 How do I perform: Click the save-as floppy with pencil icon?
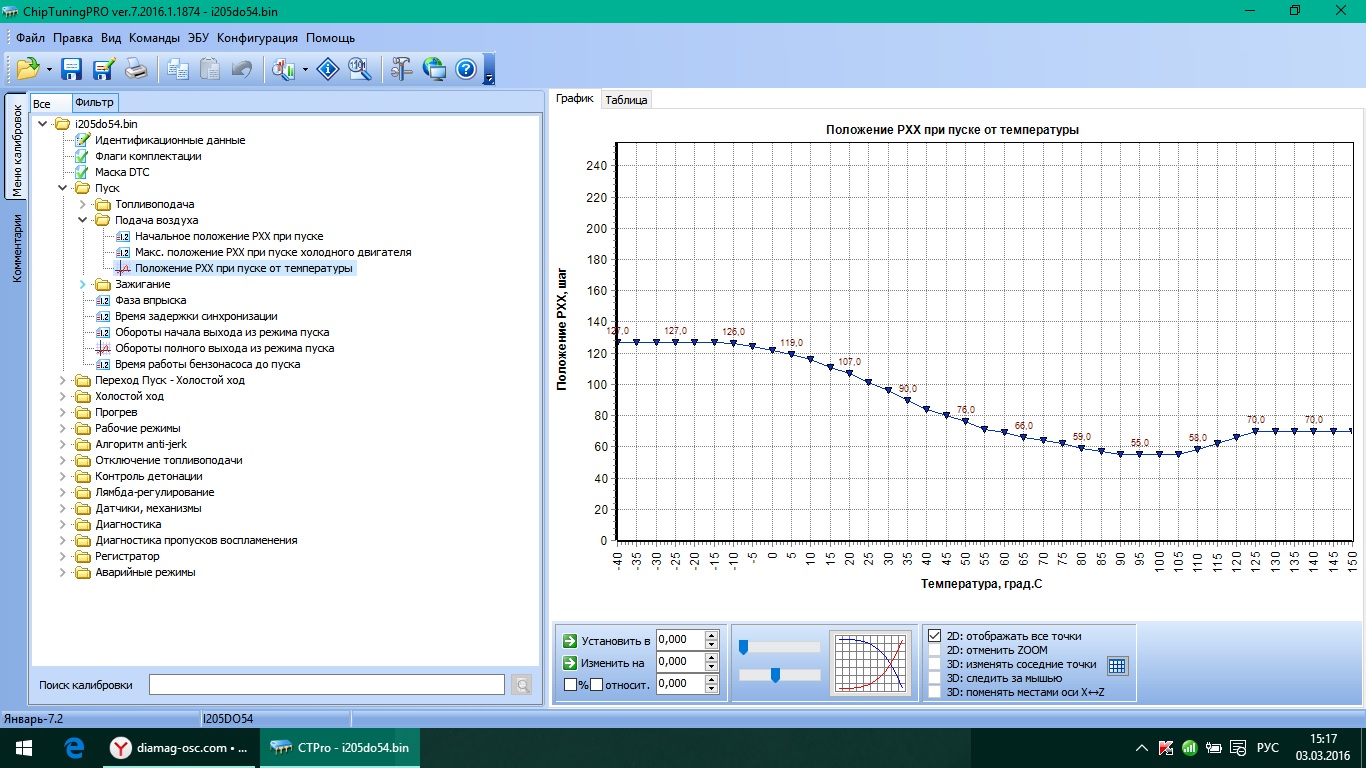point(104,69)
